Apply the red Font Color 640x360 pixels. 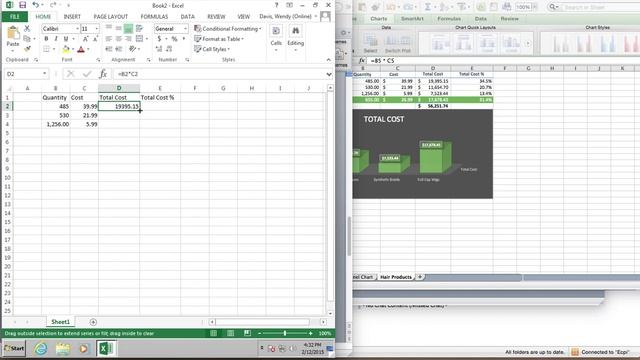[x=81, y=49]
